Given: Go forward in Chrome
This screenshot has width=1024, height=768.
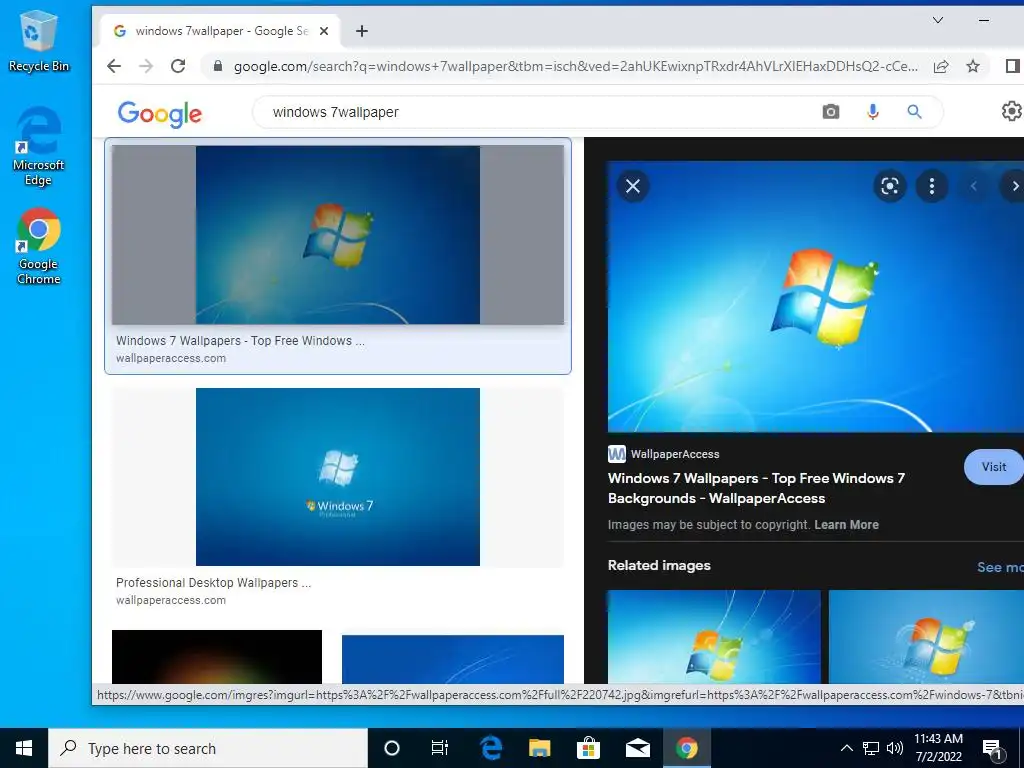Looking at the screenshot, I should point(146,66).
